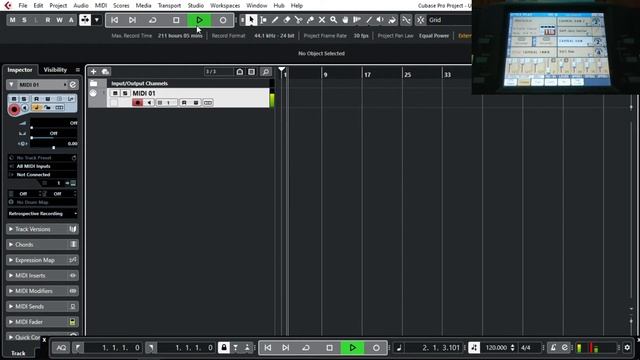
Task: Expand Track Versions section
Action: (x=42, y=229)
